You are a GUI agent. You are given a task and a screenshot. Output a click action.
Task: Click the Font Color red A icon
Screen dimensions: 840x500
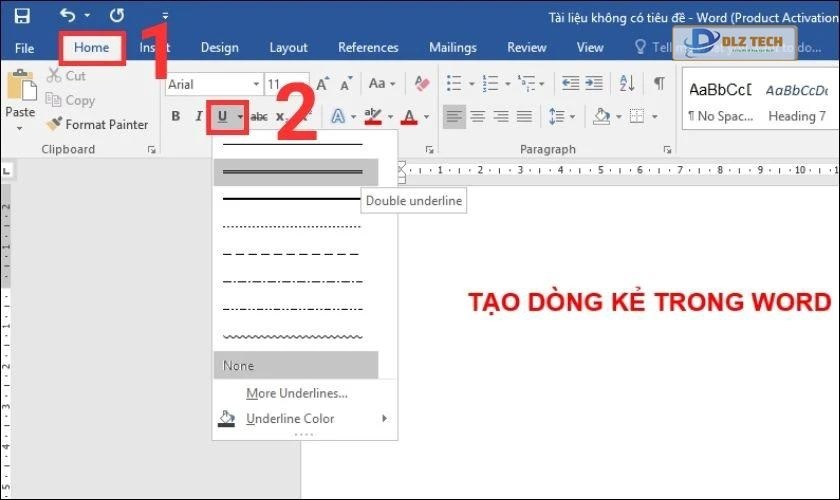click(408, 117)
